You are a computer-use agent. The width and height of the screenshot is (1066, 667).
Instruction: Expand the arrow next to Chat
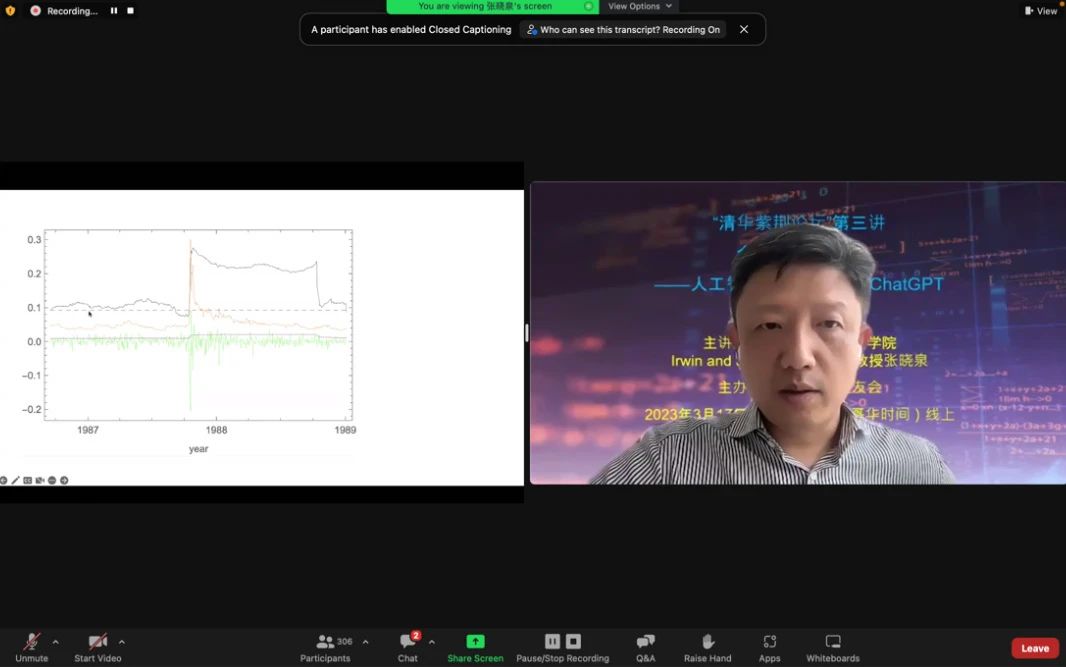pos(432,642)
